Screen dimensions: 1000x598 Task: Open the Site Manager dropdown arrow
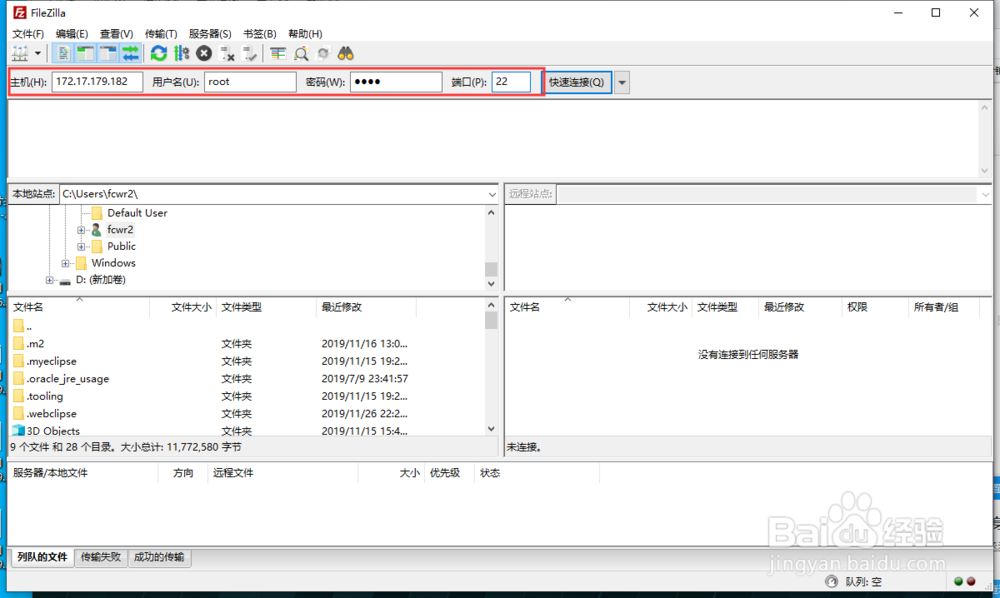tap(38, 54)
